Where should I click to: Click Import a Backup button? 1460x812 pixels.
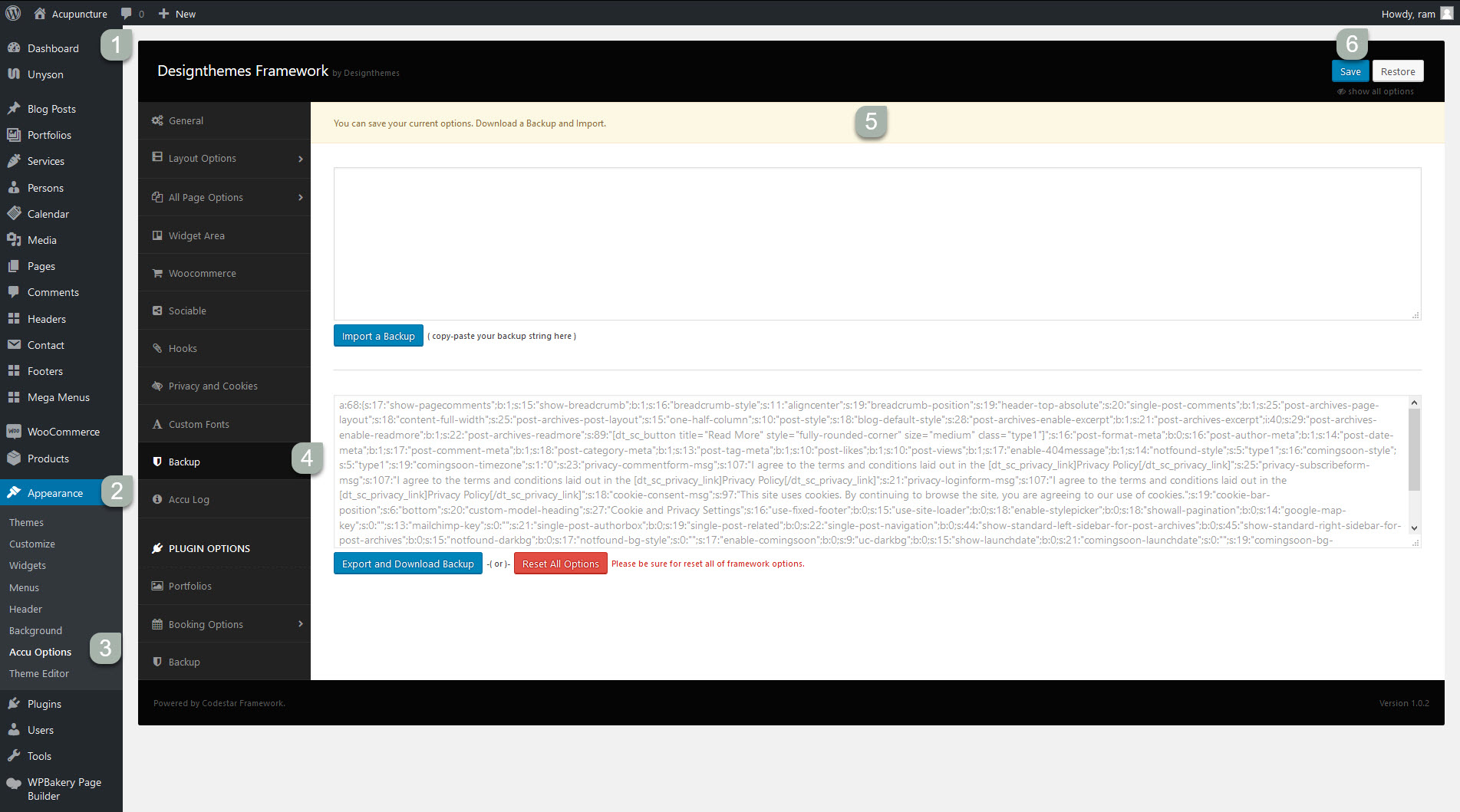coord(378,336)
